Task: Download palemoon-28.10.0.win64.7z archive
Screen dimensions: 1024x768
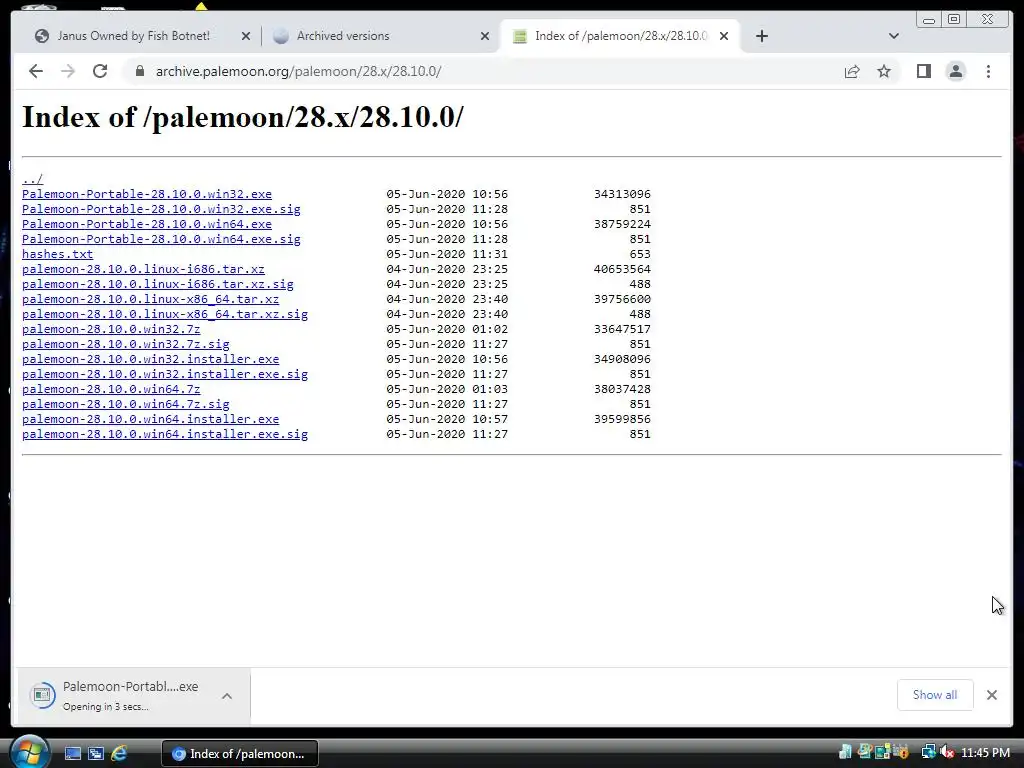Action: point(111,389)
